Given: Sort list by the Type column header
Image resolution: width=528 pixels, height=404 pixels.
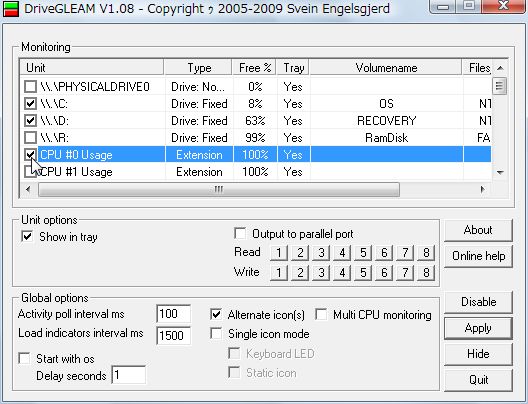Looking at the screenshot, I should pos(198,68).
